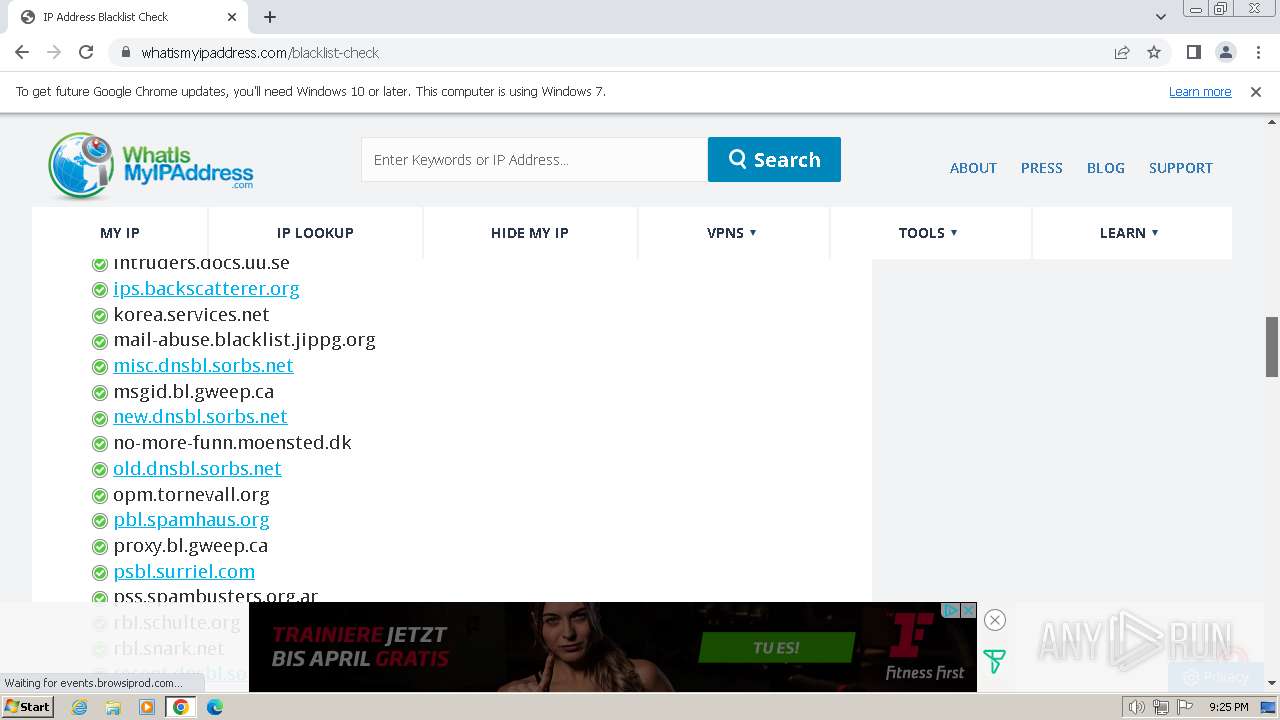Open ips.backscatterer.org link
The height and width of the screenshot is (720, 1280).
pos(206,289)
